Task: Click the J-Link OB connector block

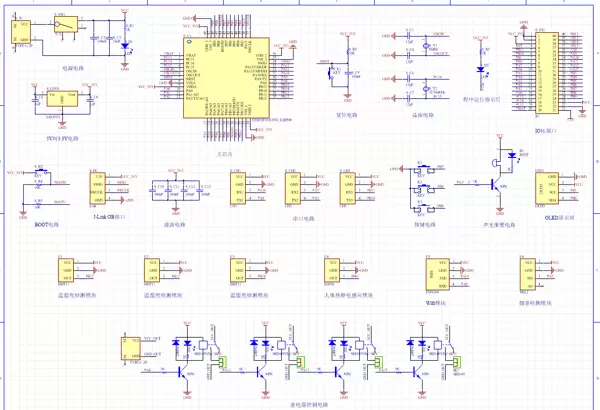Action: (98, 186)
